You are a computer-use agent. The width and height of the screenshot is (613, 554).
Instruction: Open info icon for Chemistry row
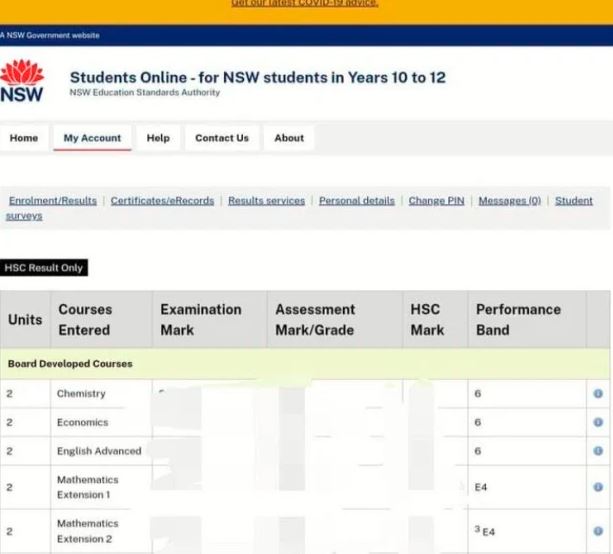pos(598,393)
